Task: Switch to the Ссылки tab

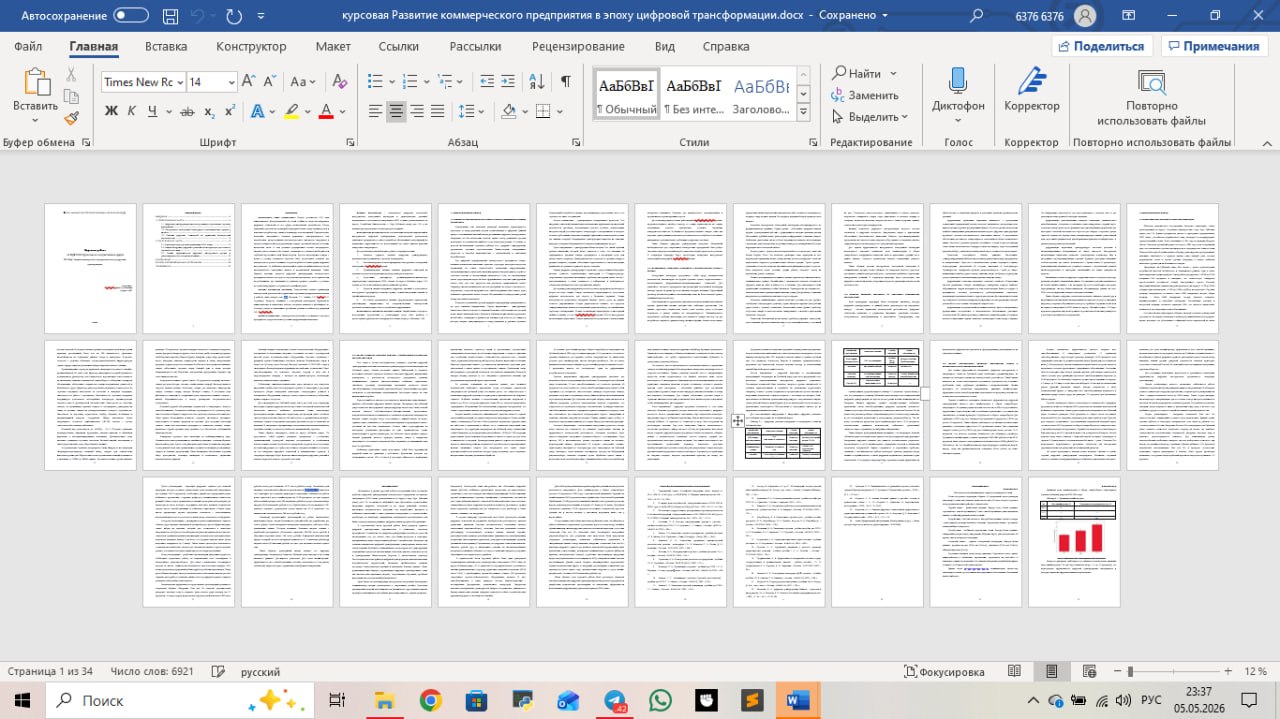Action: 399,46
